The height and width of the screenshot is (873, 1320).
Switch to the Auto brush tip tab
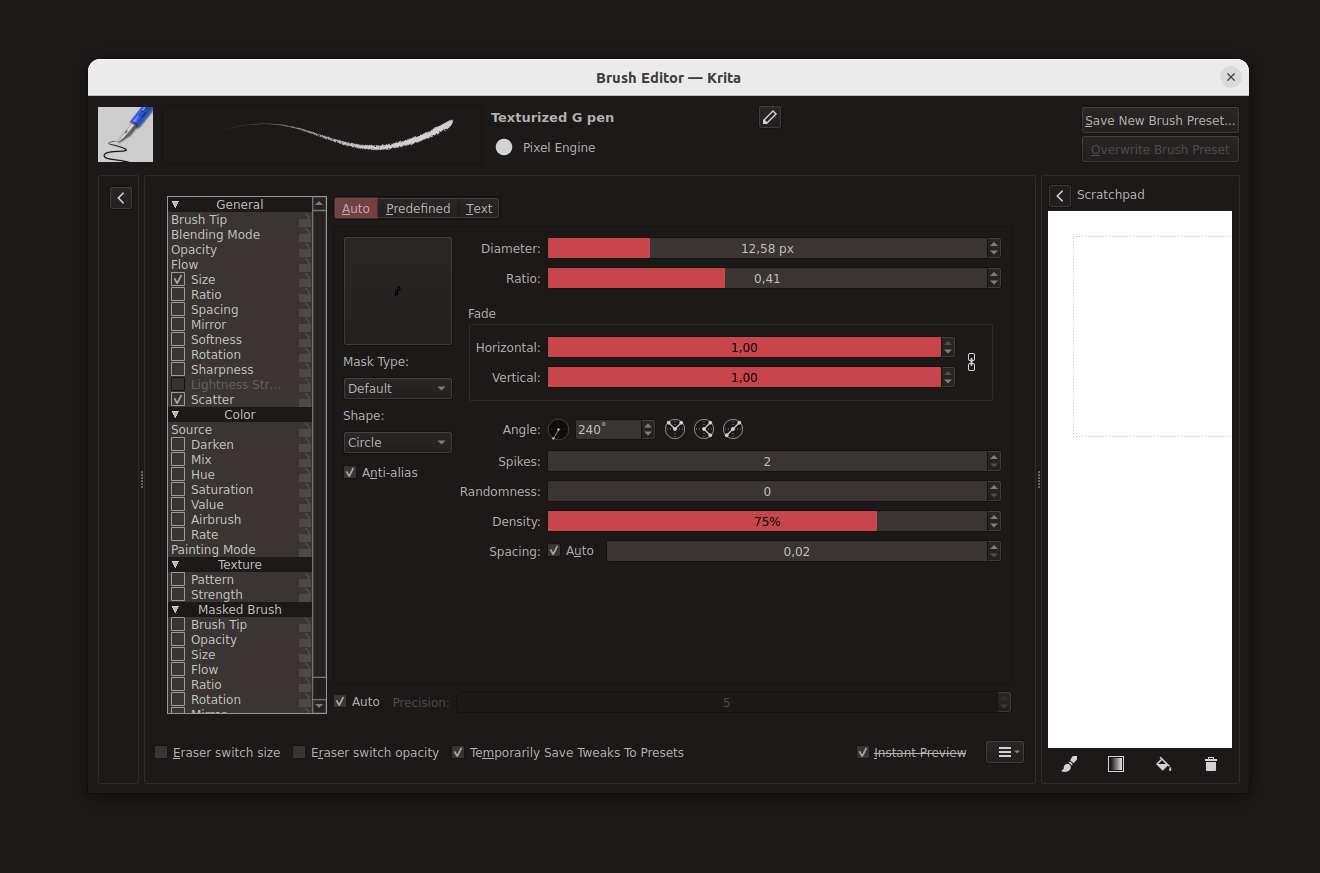356,208
